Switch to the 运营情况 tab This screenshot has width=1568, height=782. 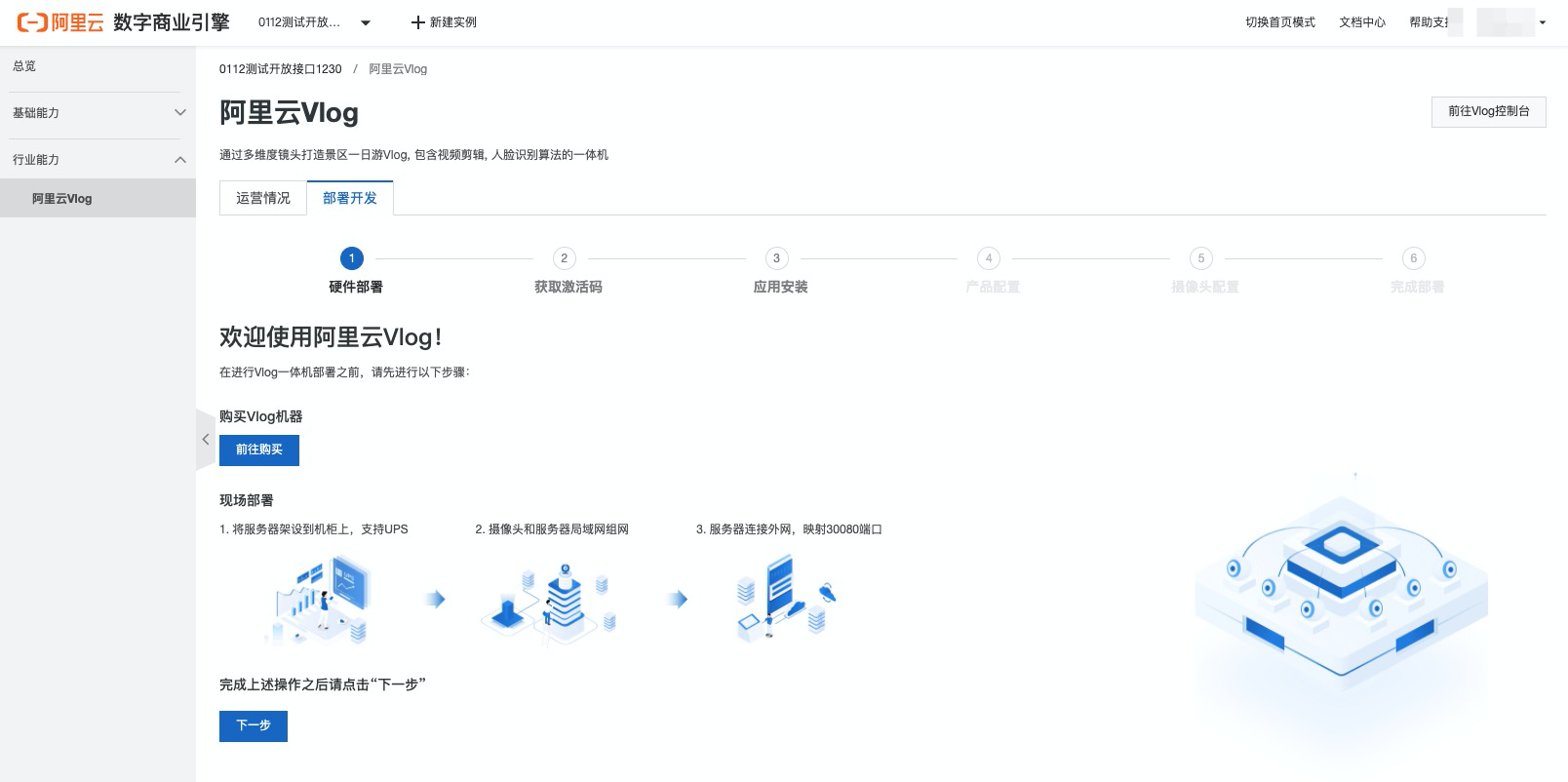pyautogui.click(x=263, y=198)
